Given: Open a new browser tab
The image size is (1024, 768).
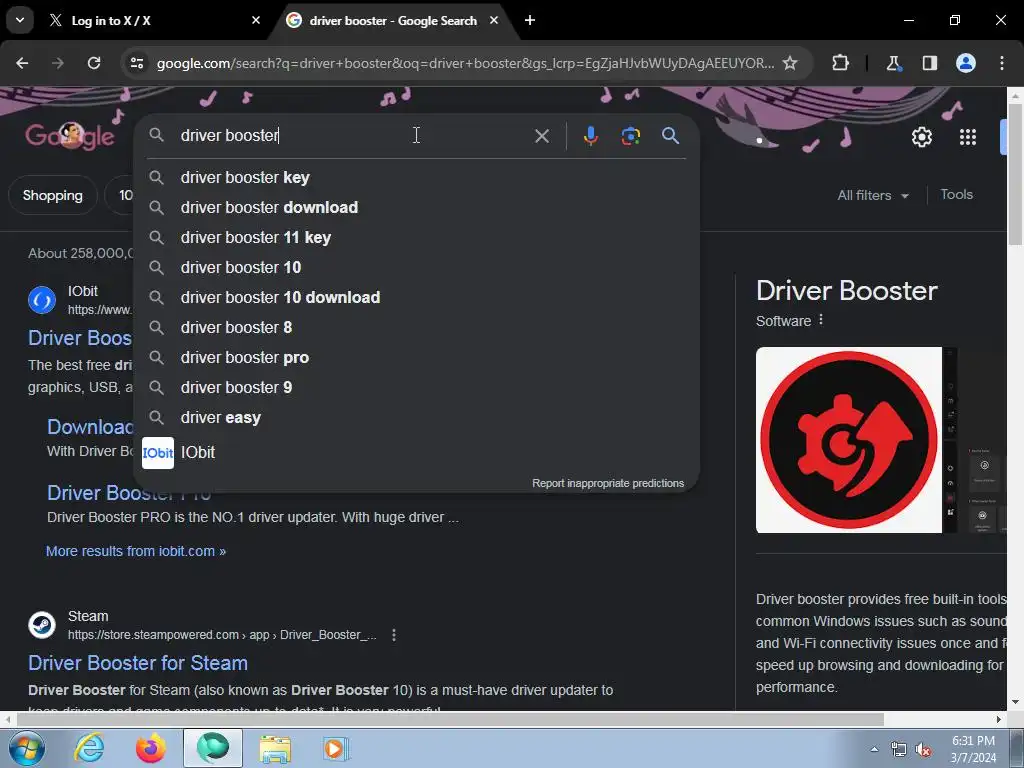Looking at the screenshot, I should pyautogui.click(x=530, y=20).
